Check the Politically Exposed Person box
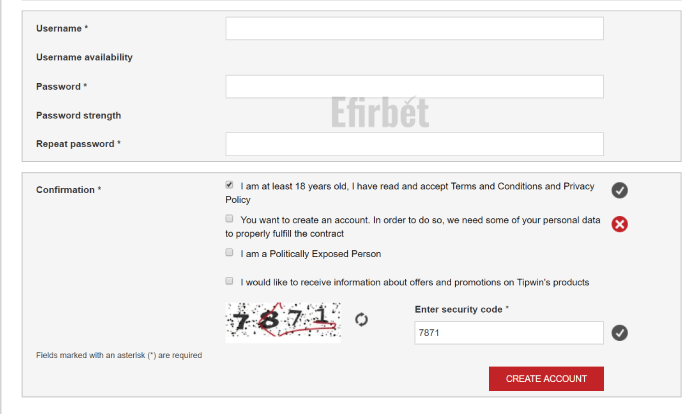 point(229,253)
